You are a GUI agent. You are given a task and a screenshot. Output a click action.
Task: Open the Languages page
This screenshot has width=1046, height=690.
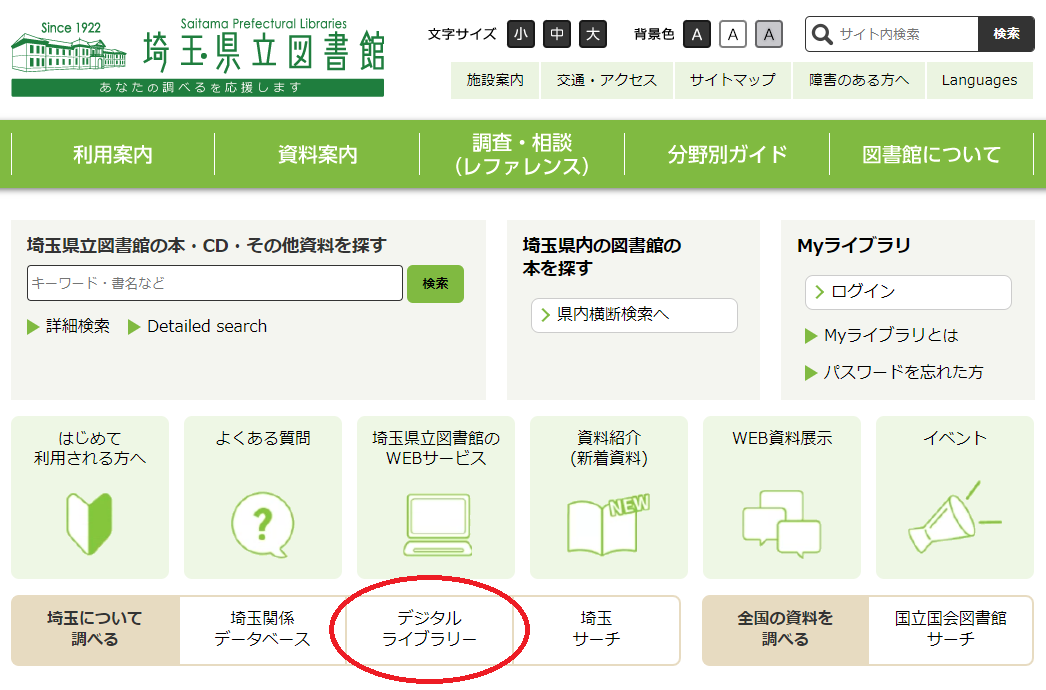point(979,80)
